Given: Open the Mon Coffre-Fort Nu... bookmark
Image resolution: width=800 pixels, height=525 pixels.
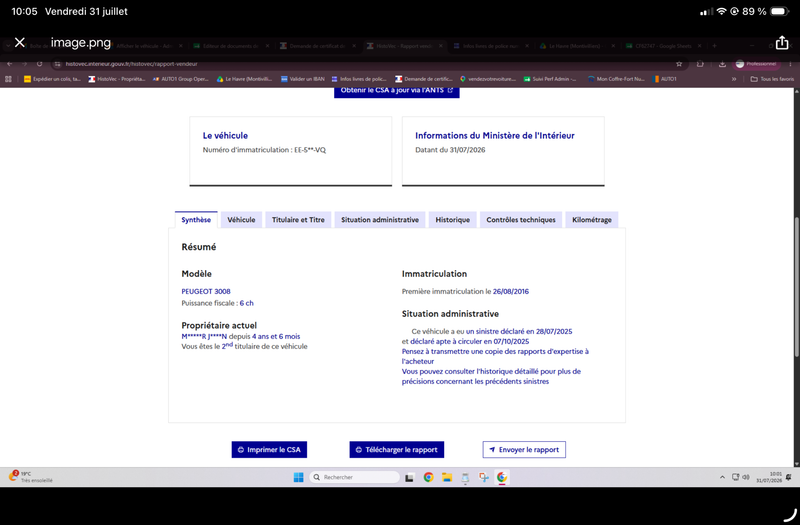Looking at the screenshot, I should click(x=616, y=79).
